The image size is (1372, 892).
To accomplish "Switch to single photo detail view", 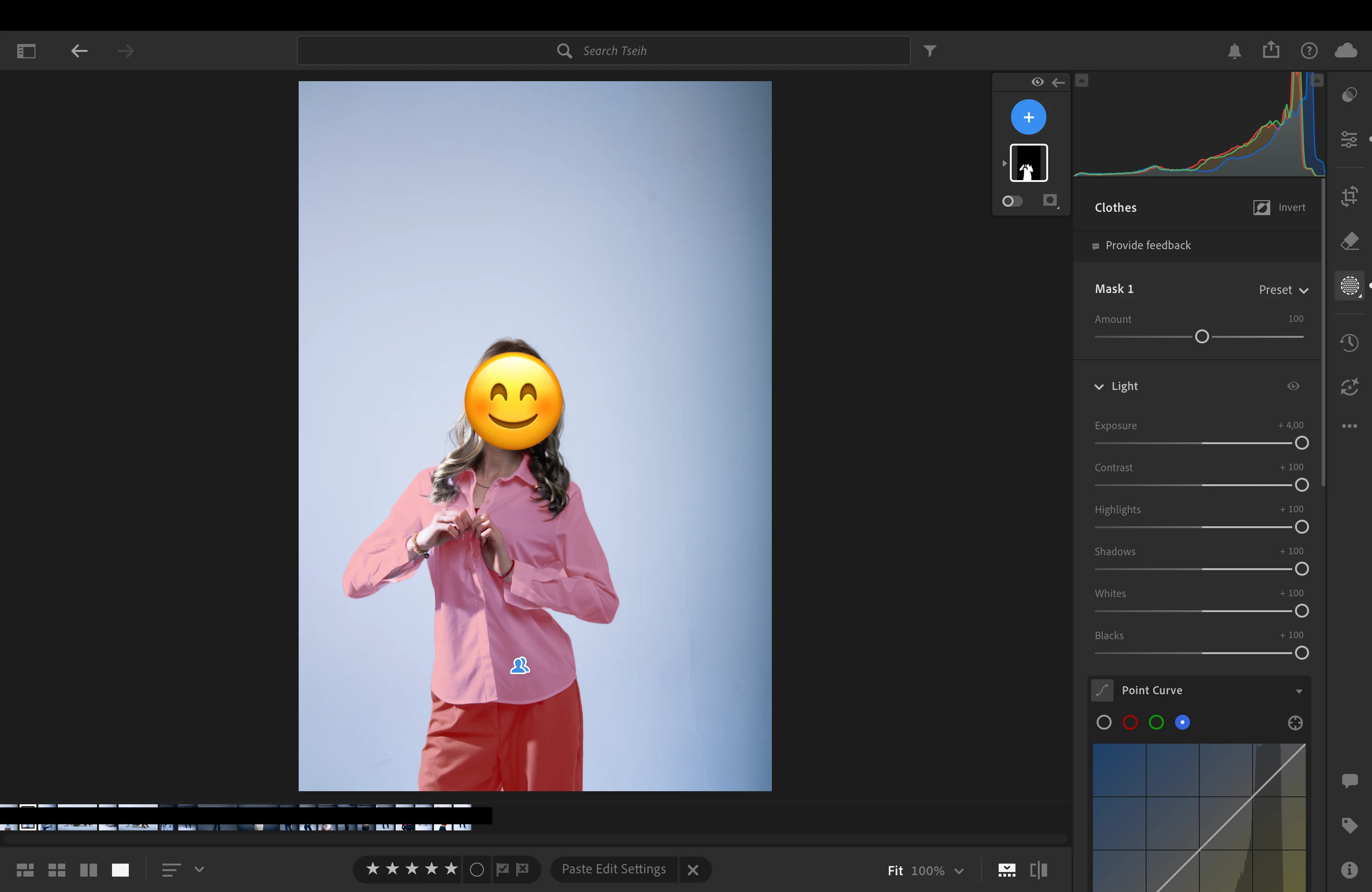I will [120, 870].
